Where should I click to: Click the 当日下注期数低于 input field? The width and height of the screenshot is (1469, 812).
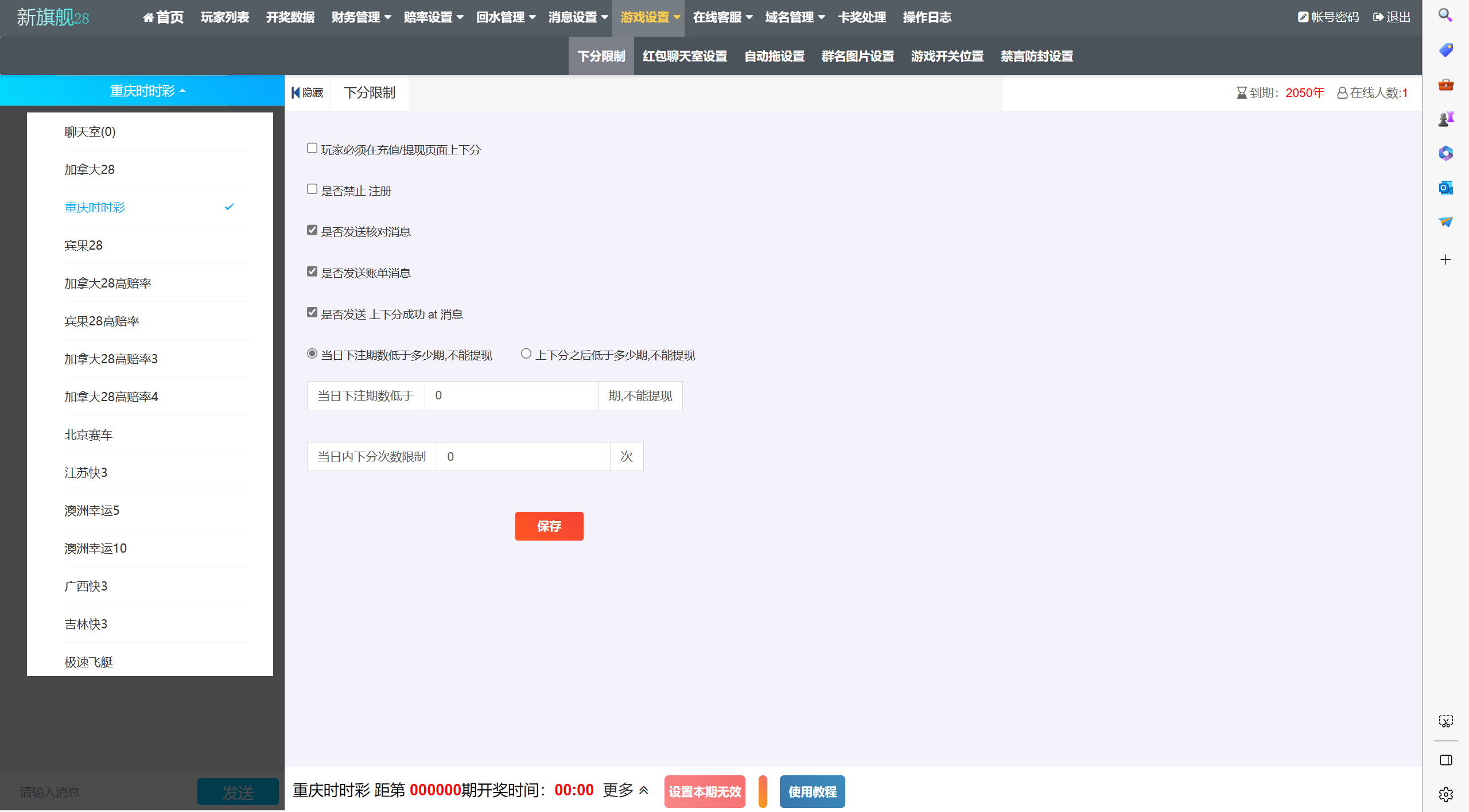(511, 396)
